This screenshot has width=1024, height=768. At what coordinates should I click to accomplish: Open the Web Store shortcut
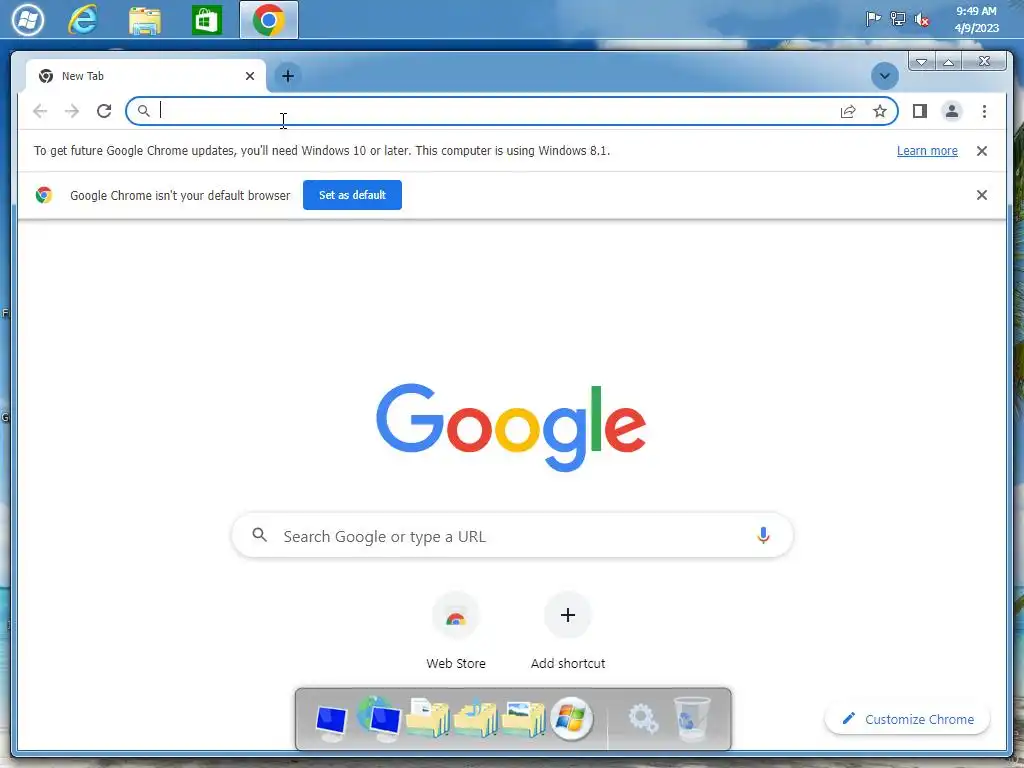point(456,630)
